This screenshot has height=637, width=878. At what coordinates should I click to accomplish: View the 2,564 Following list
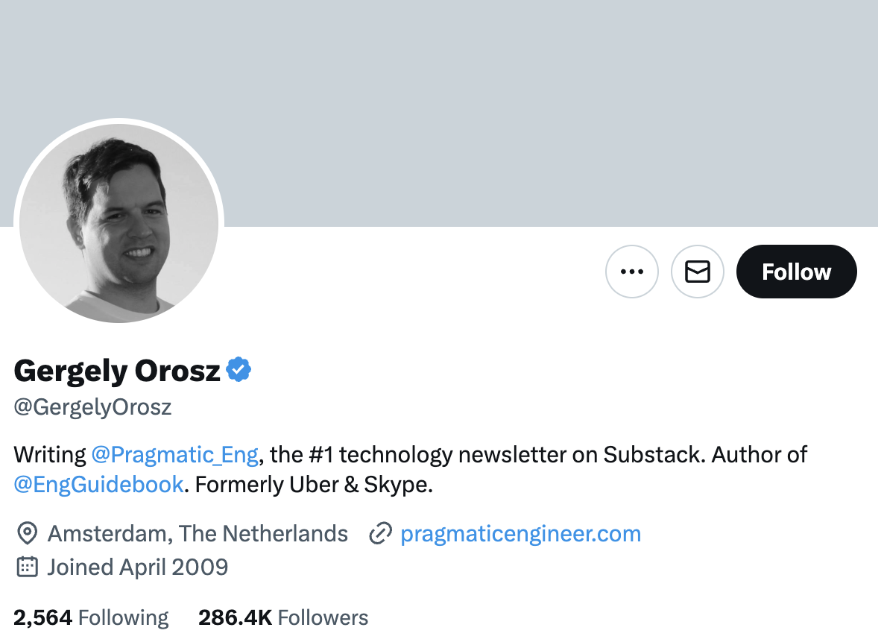click(91, 618)
